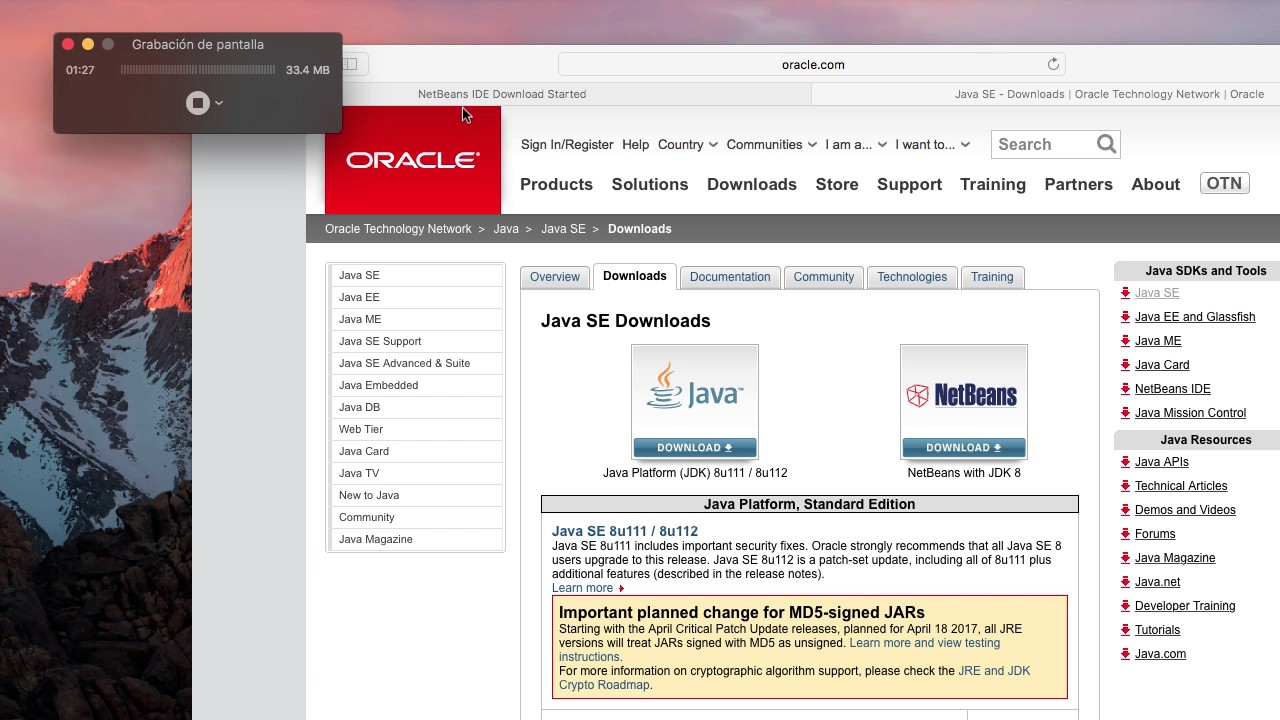
Task: Click the OTN button
Action: [x=1224, y=184]
